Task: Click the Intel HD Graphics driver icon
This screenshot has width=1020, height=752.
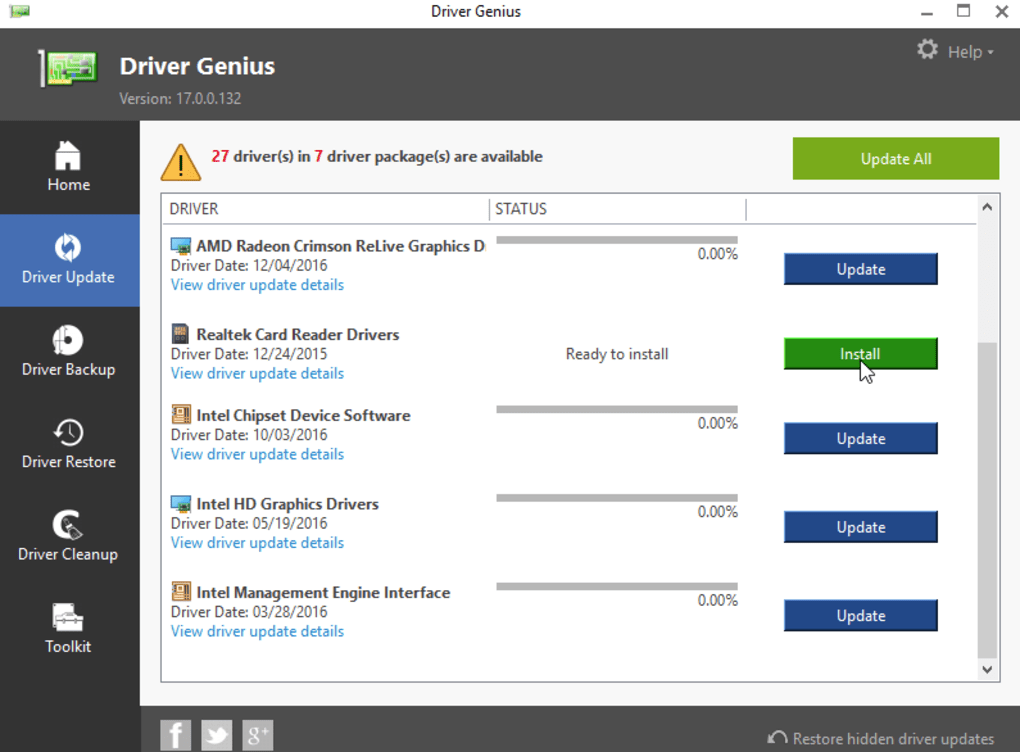Action: pyautogui.click(x=181, y=504)
